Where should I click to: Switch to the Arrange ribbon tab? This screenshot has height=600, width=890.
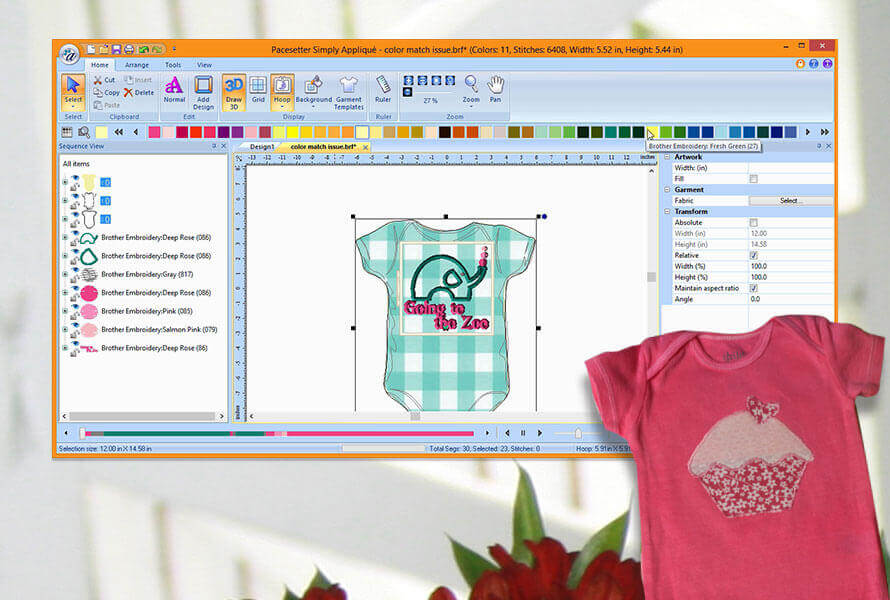pos(137,65)
